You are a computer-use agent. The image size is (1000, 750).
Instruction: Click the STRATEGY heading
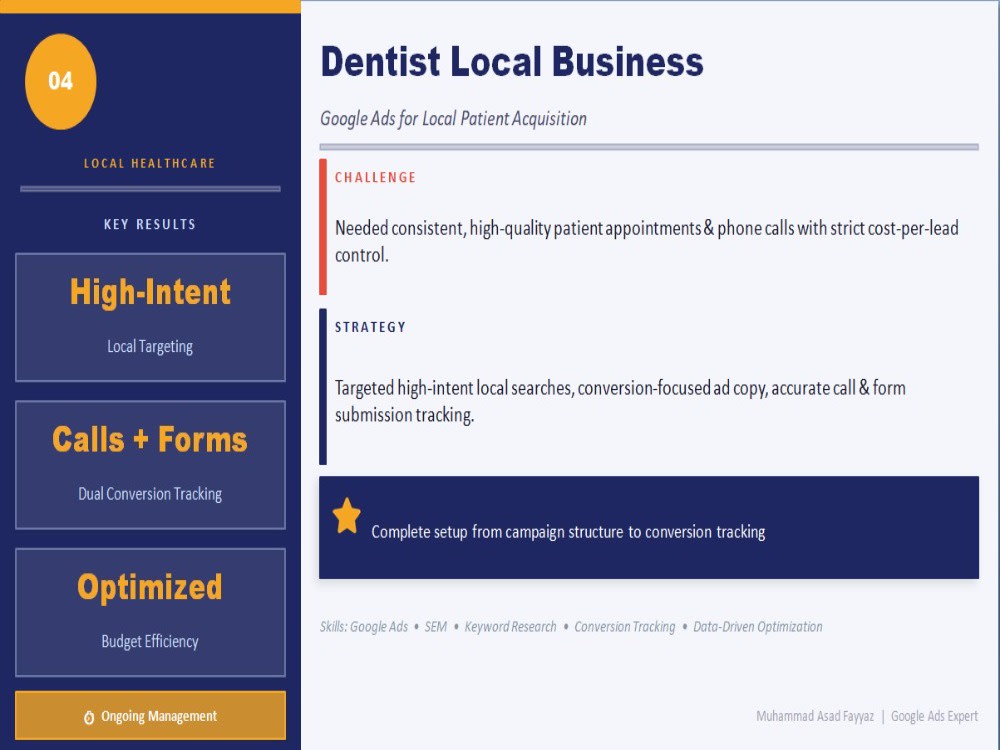(371, 327)
